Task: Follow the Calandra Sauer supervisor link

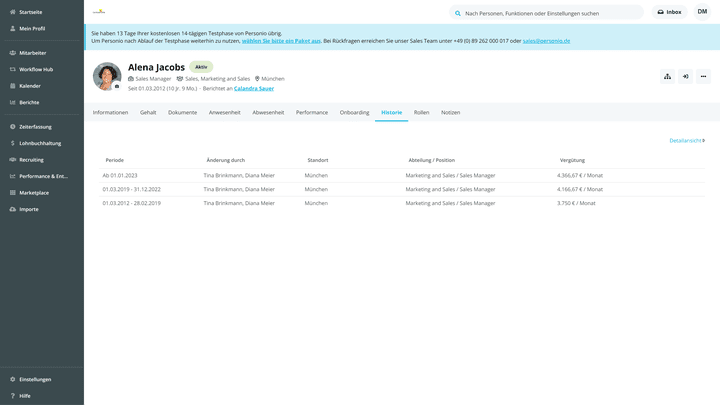Action: point(254,88)
